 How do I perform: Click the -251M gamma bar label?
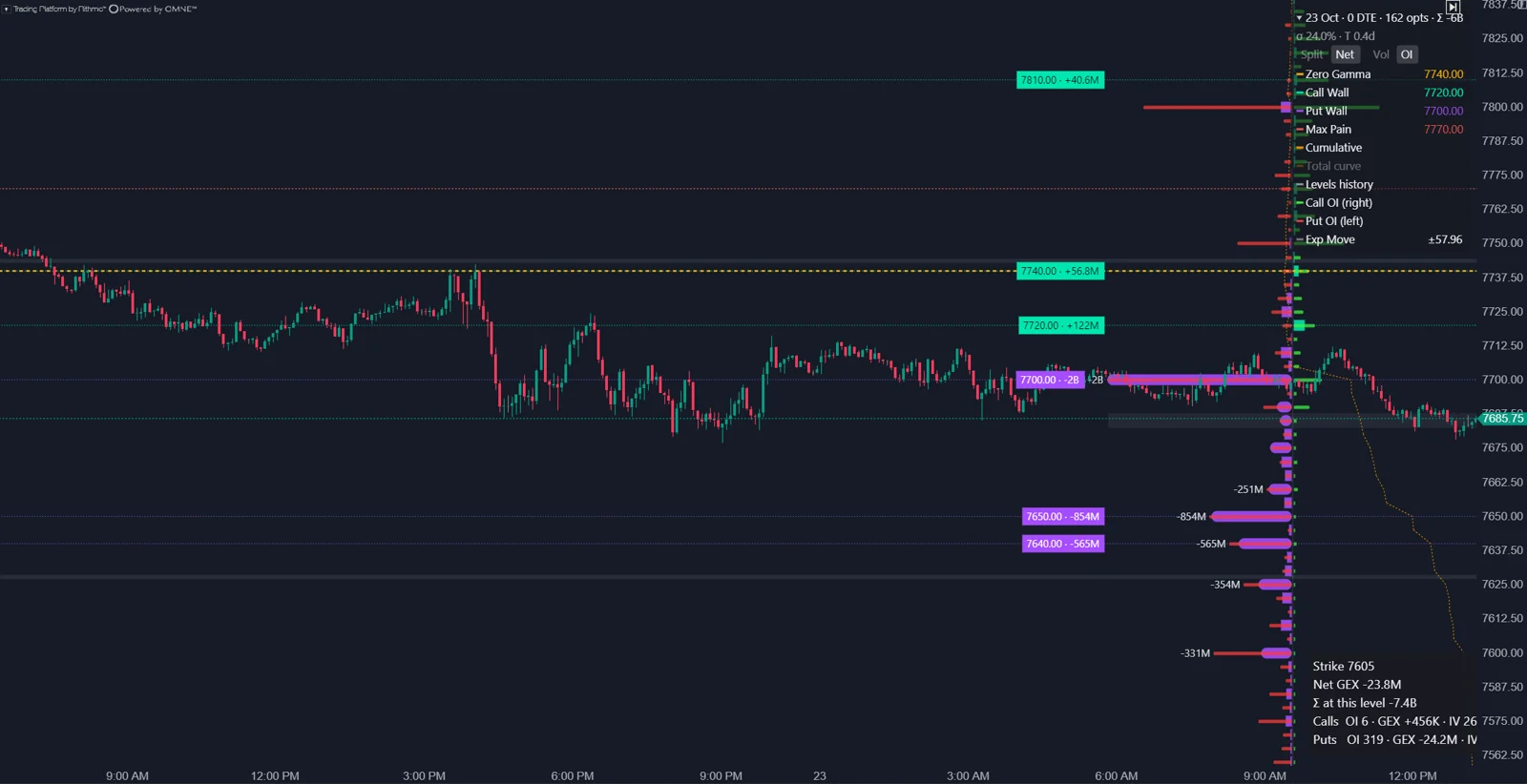point(1248,489)
